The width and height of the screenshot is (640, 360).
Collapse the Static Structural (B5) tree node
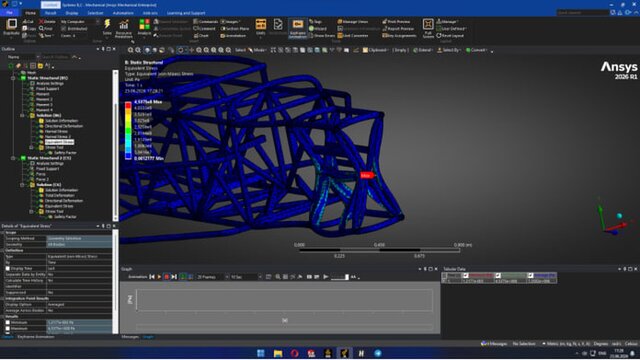click(13, 78)
